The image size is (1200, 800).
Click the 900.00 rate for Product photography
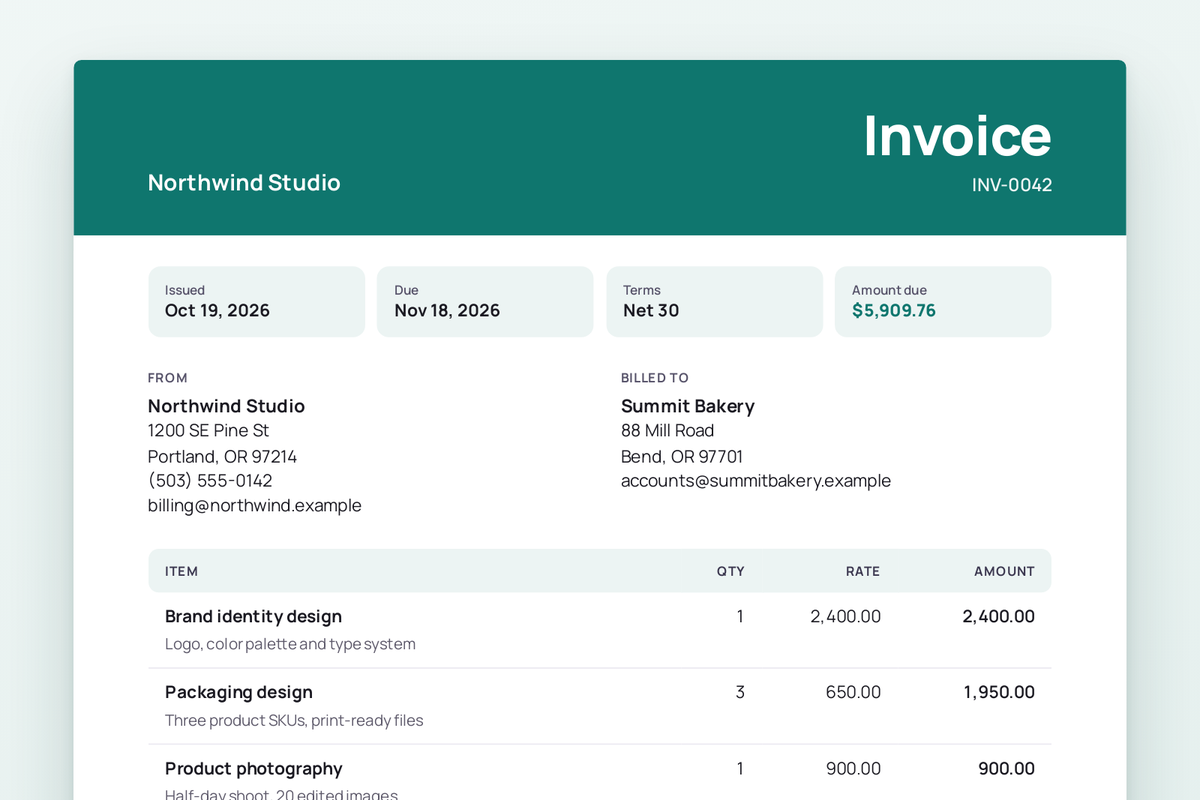[854, 769]
